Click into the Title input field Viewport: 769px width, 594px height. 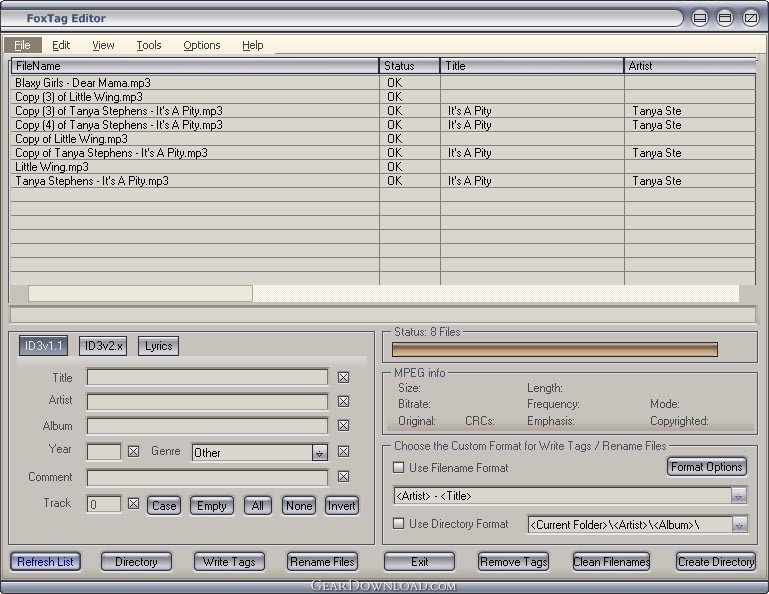click(207, 377)
